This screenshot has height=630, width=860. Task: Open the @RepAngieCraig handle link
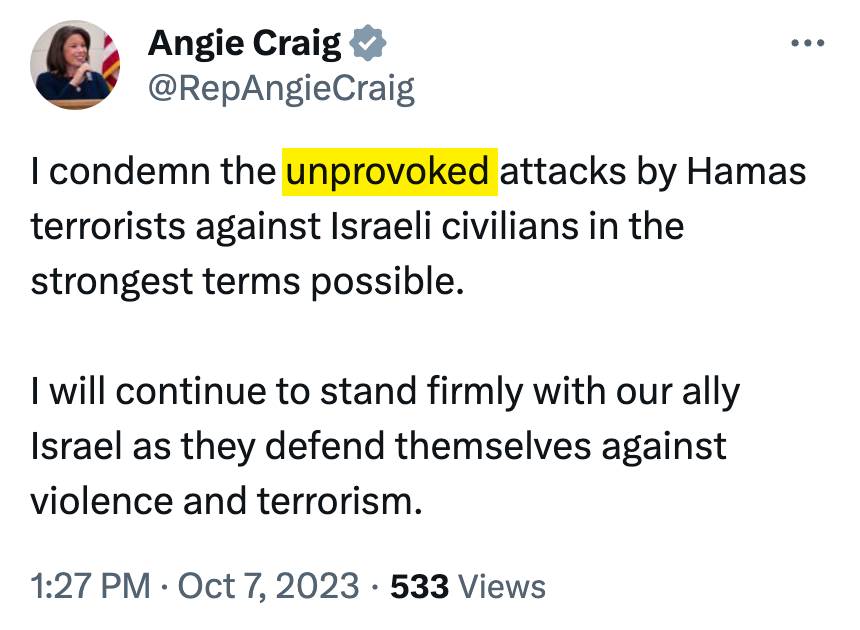(x=281, y=90)
